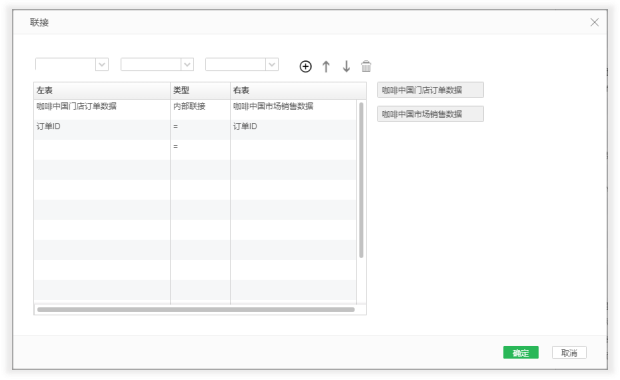Close the 联接 dialog
The image size is (620, 380).
594,23
